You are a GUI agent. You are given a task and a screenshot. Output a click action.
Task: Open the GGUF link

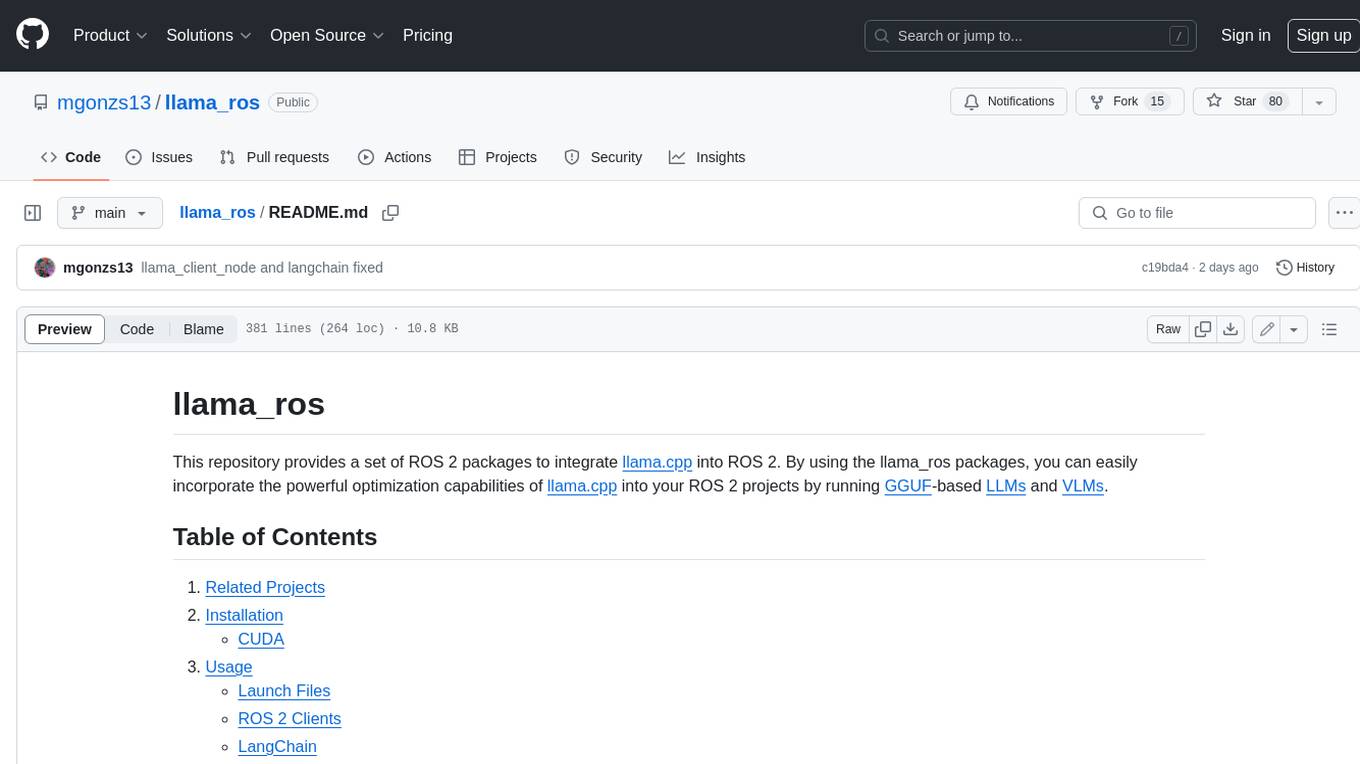[x=908, y=486]
